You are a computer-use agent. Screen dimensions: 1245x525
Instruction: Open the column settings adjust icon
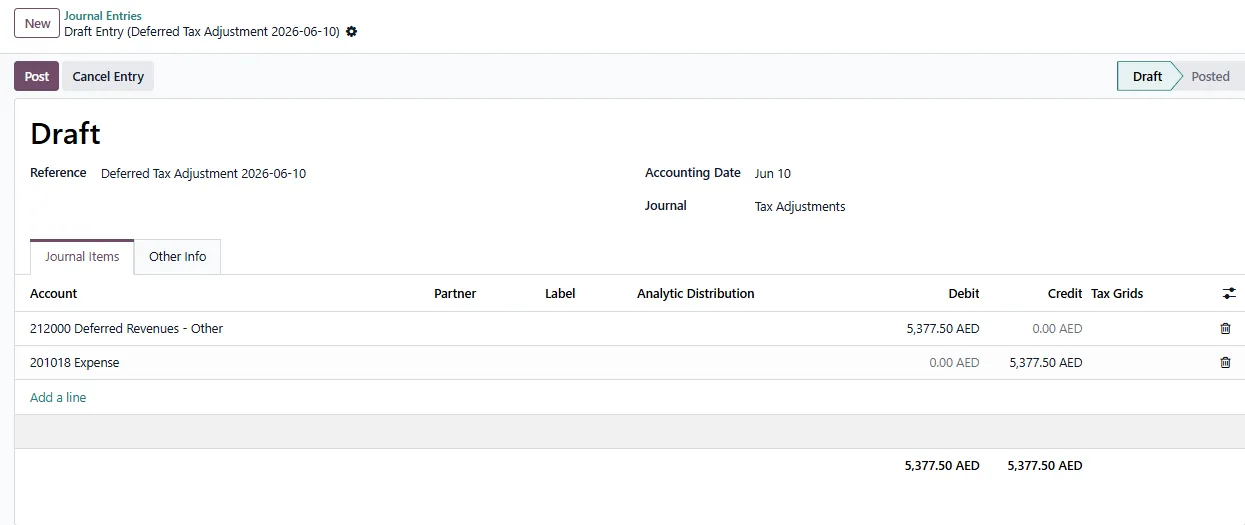coord(1229,294)
